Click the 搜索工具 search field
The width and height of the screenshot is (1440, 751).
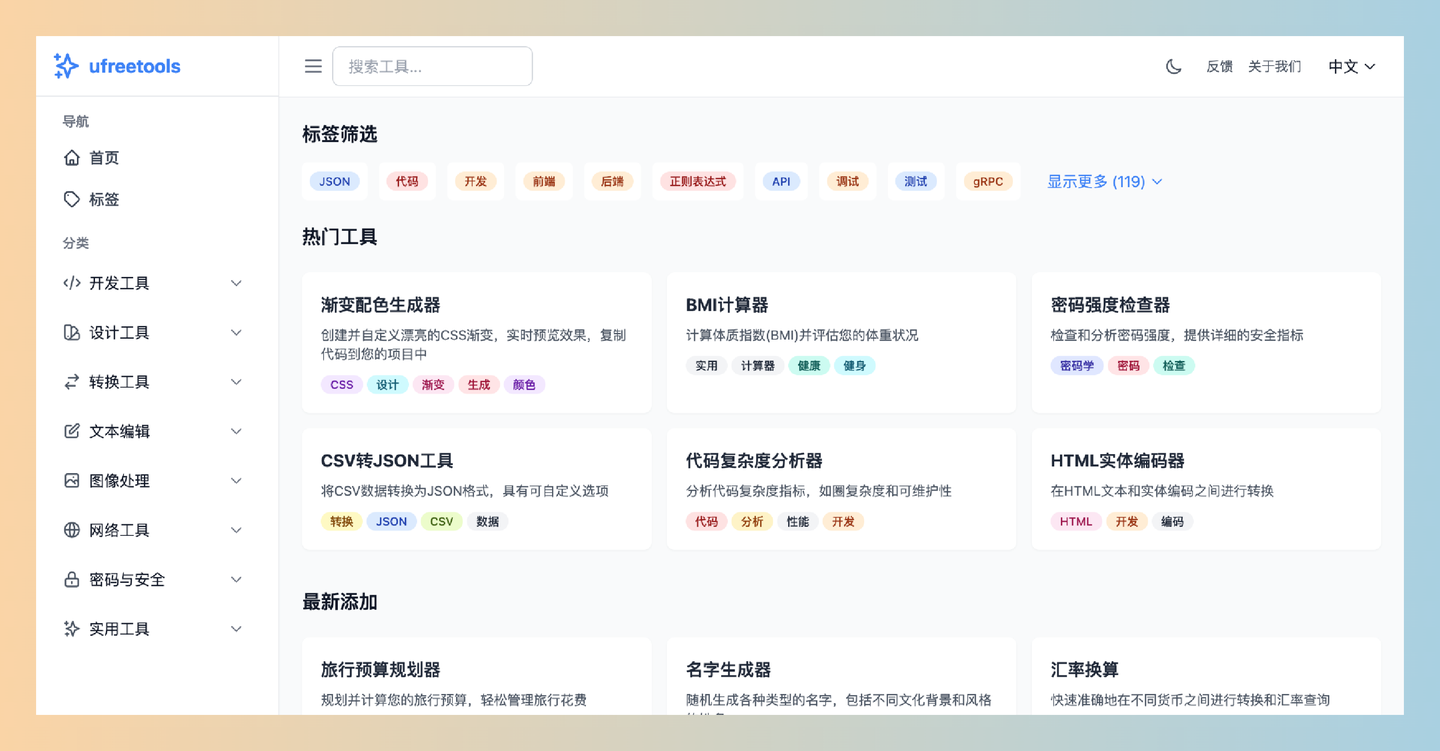click(x=432, y=66)
